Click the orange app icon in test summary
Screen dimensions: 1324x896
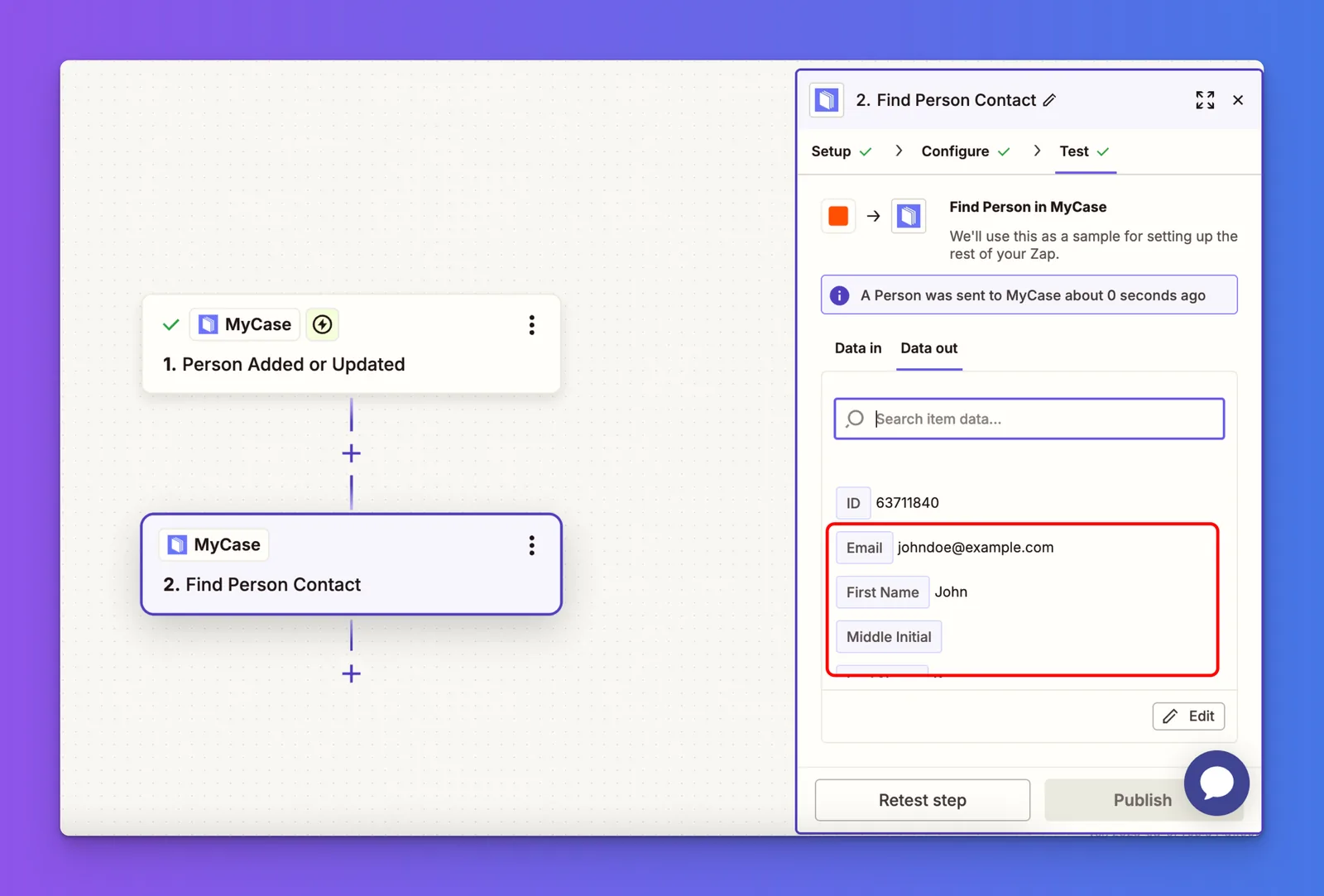click(x=838, y=216)
